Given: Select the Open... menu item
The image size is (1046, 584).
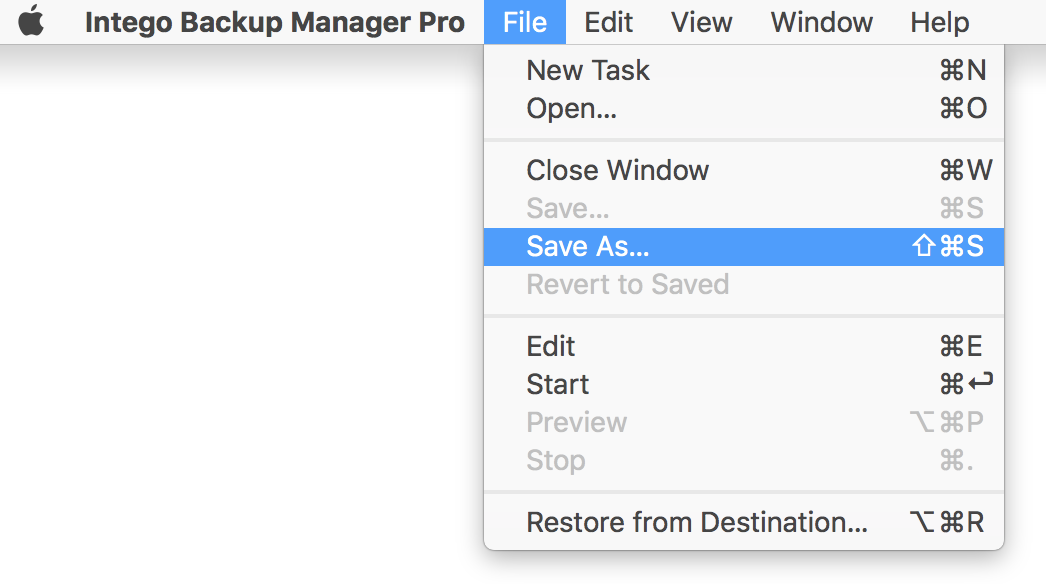Looking at the screenshot, I should [x=744, y=108].
